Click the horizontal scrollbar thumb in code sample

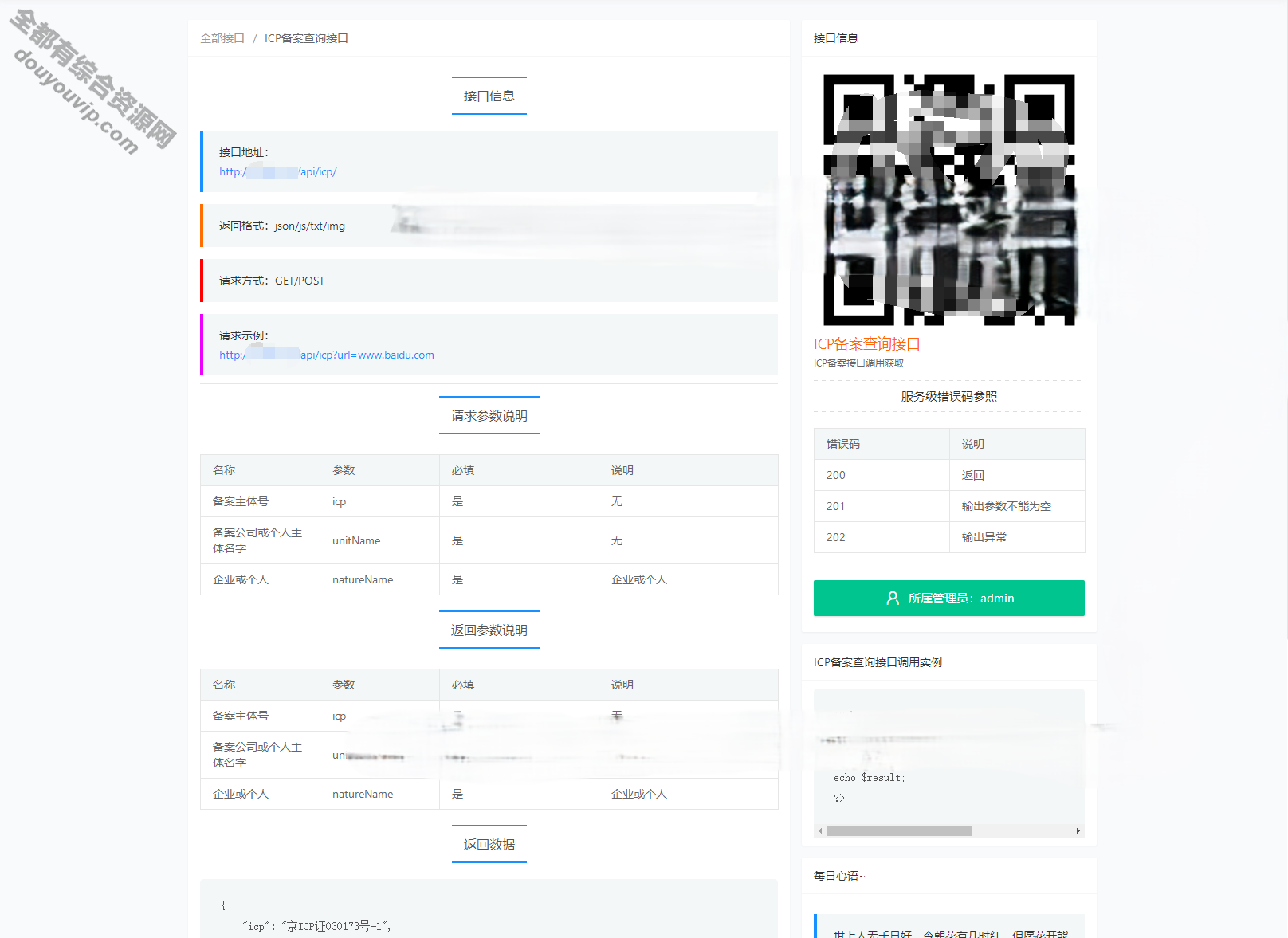899,830
